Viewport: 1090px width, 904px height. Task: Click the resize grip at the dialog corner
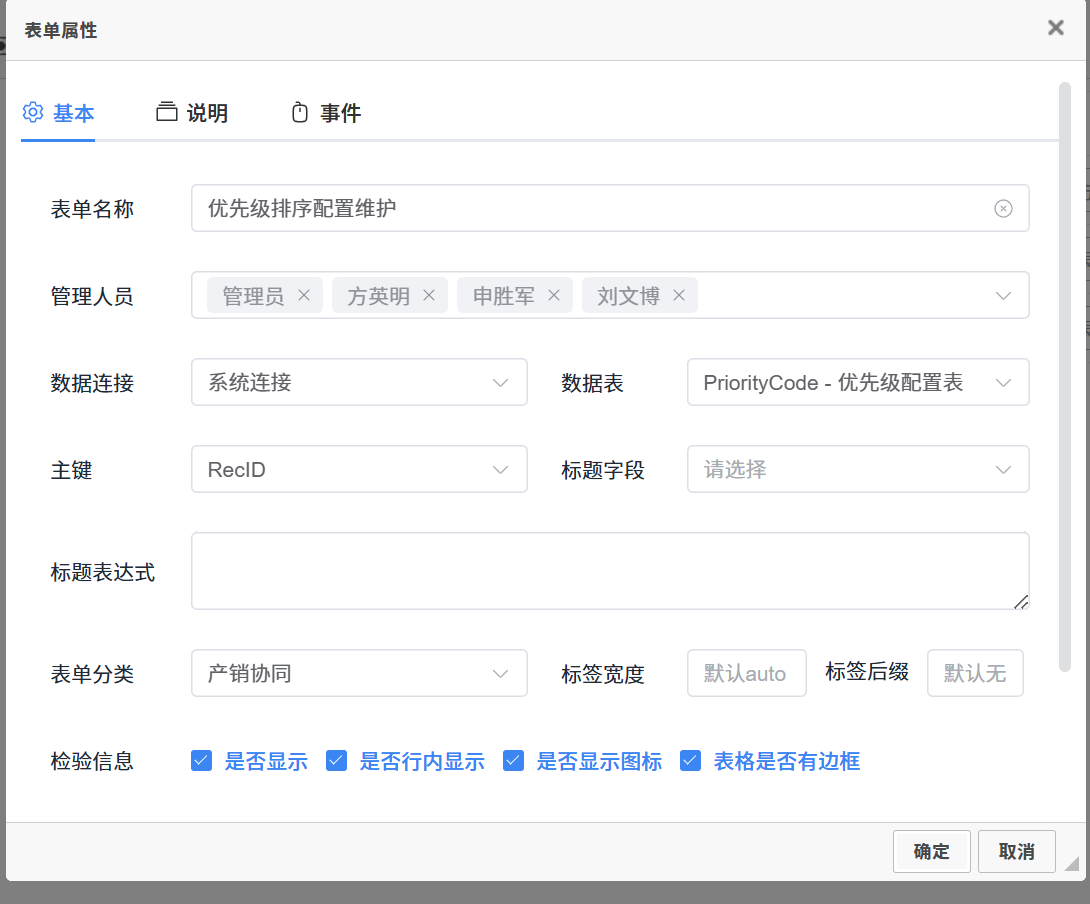point(1071,863)
